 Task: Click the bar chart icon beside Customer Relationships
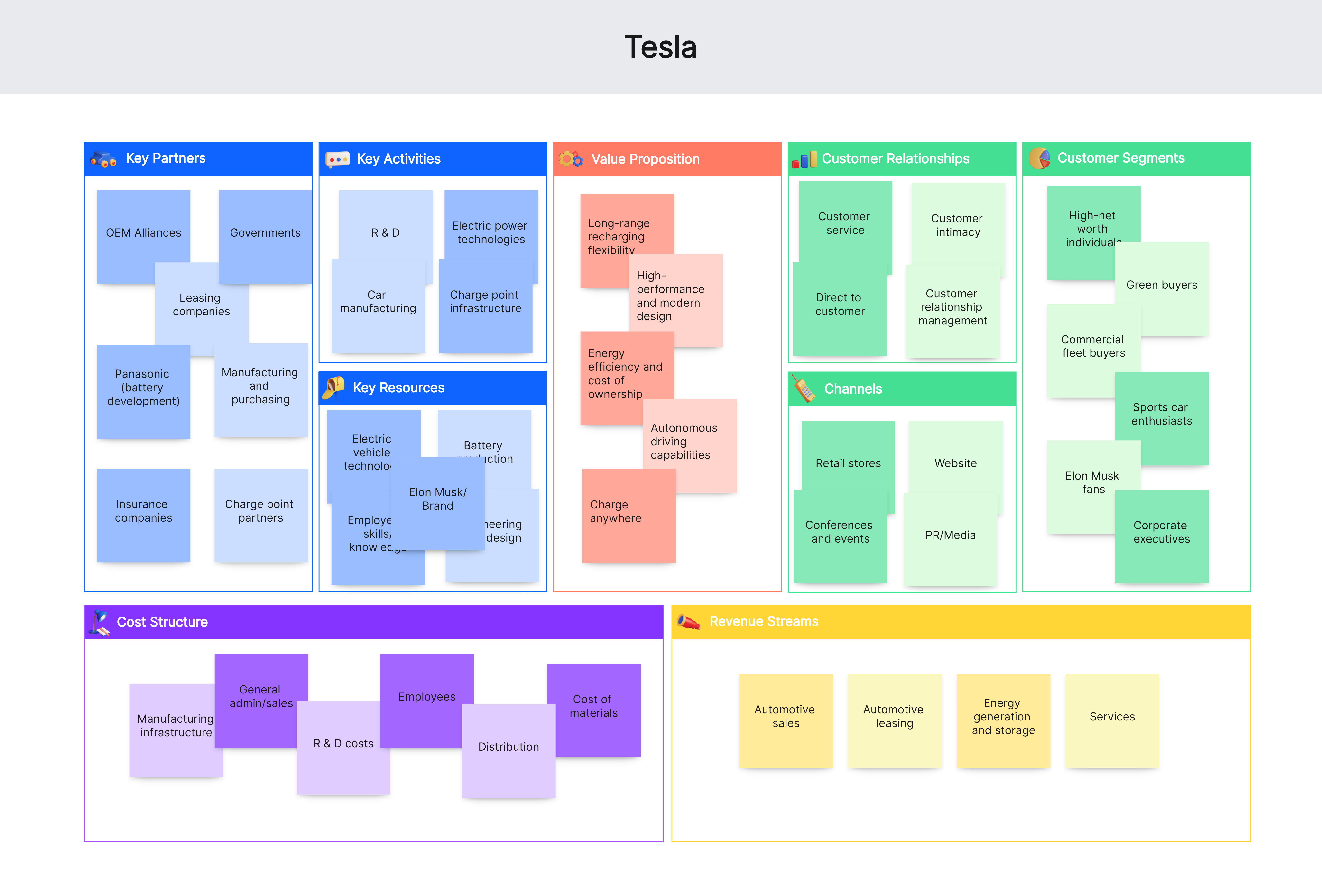coord(804,160)
